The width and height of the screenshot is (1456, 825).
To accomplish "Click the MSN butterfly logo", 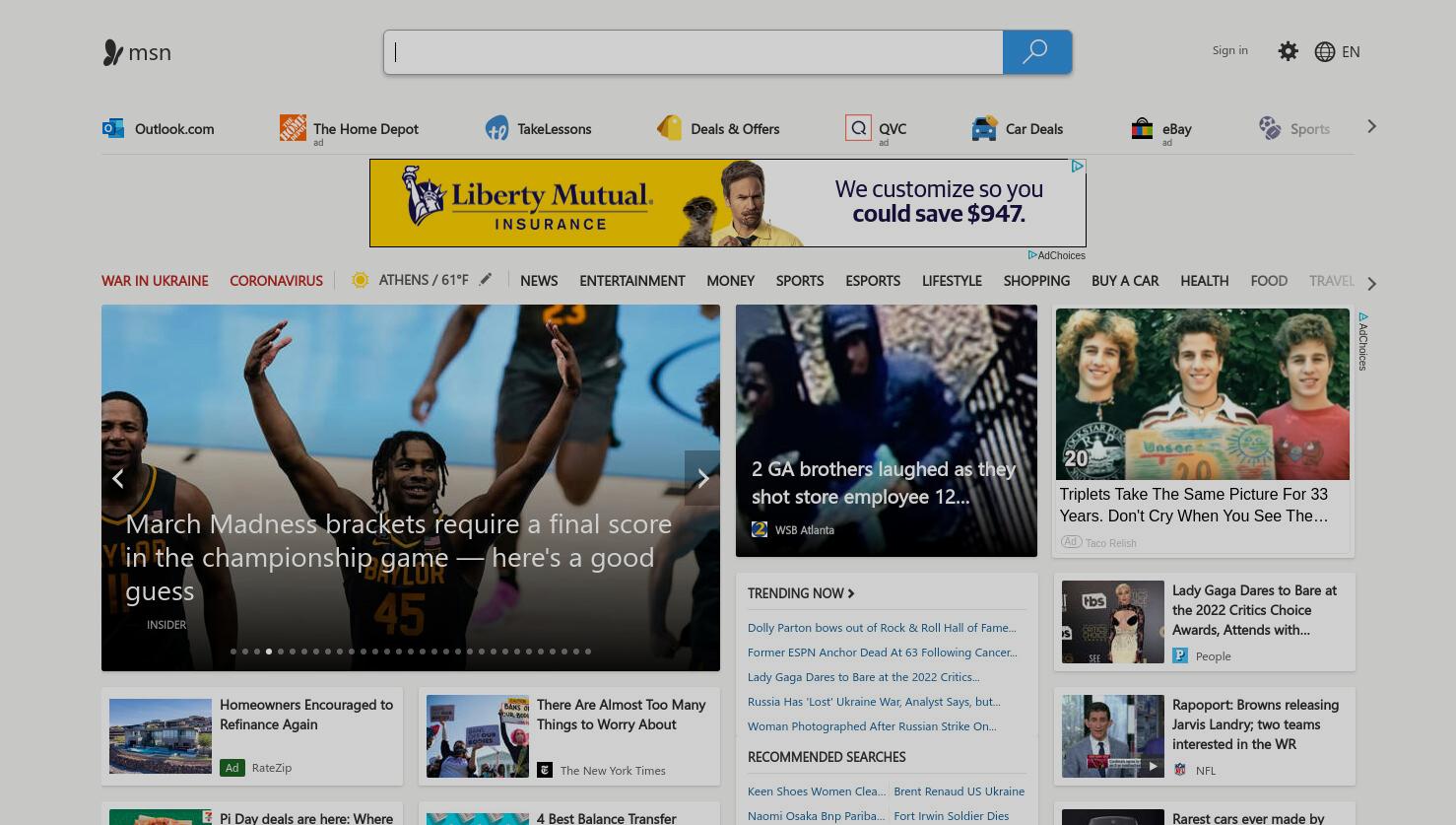I will point(113,52).
